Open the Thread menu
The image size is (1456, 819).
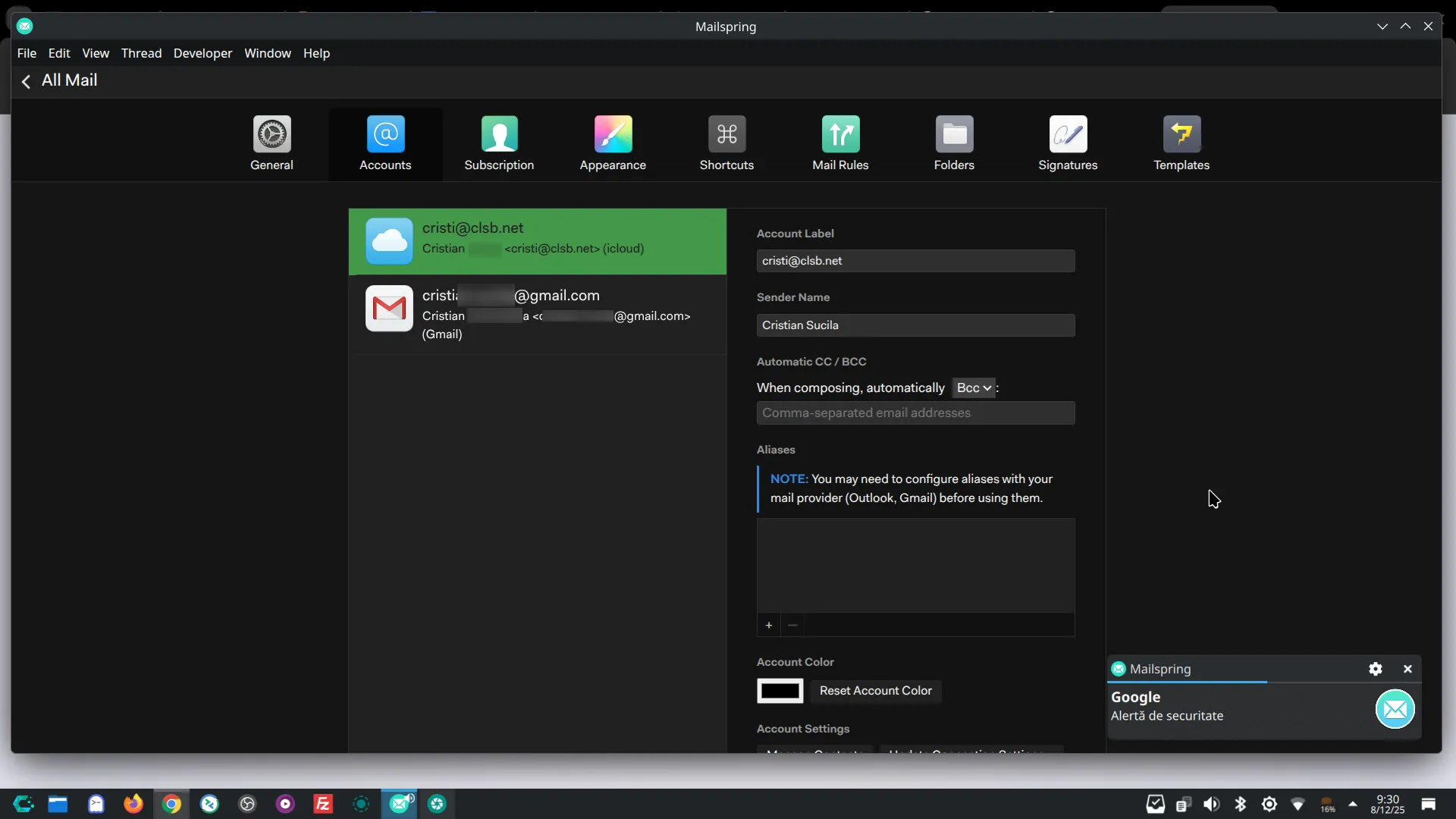click(141, 53)
